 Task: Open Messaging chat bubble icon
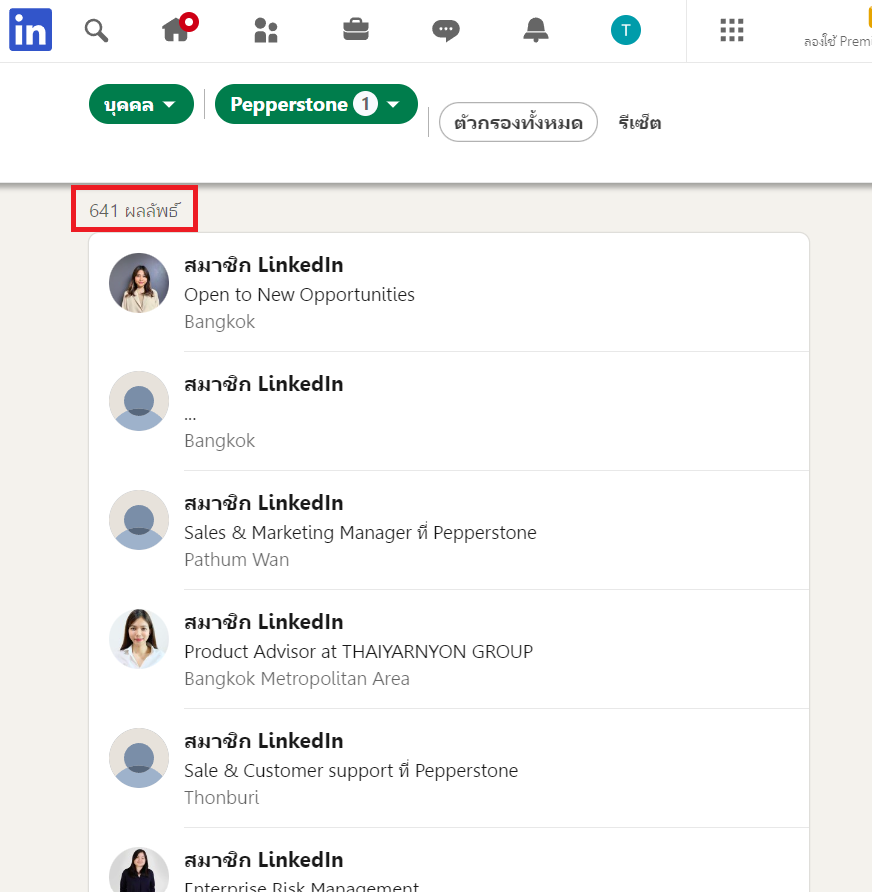click(x=446, y=31)
